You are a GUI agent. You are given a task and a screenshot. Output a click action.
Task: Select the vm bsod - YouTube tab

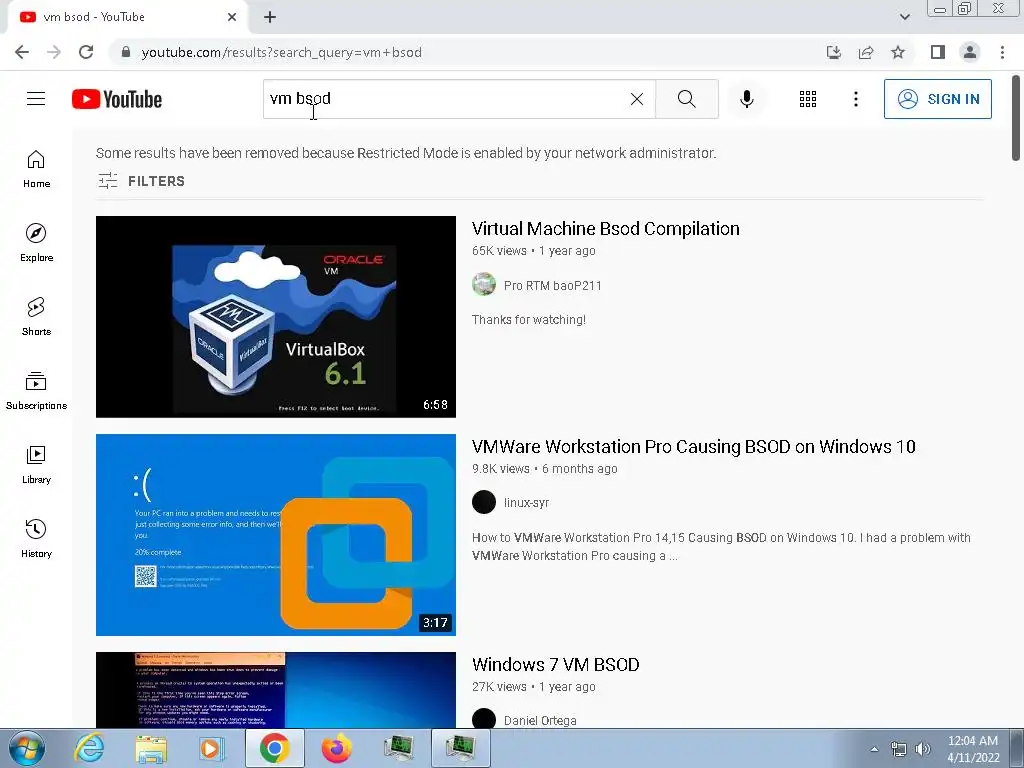(127, 17)
